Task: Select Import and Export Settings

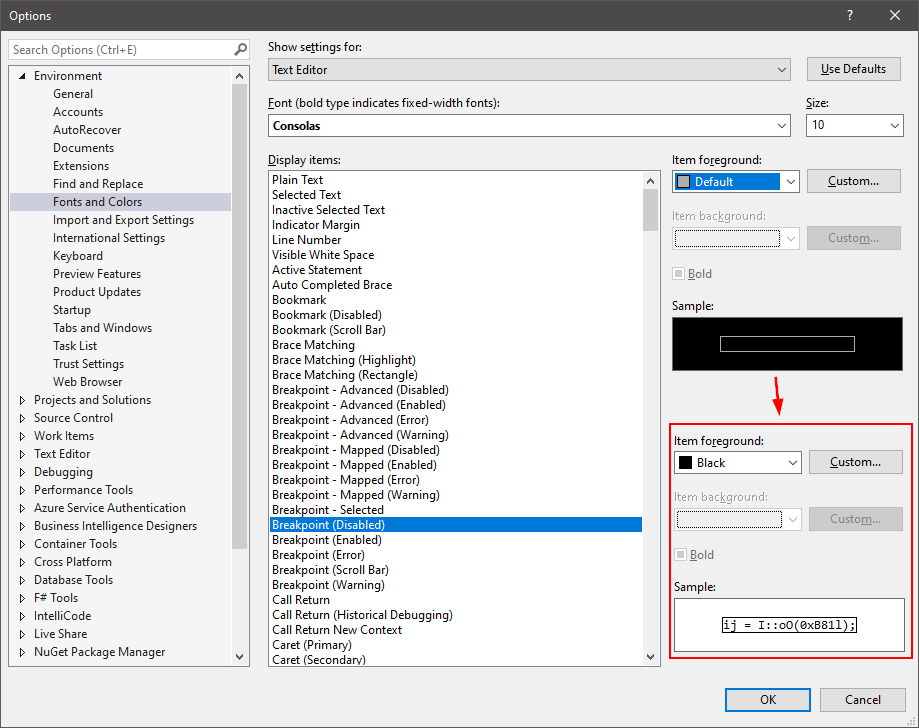Action: pyautogui.click(x=124, y=220)
